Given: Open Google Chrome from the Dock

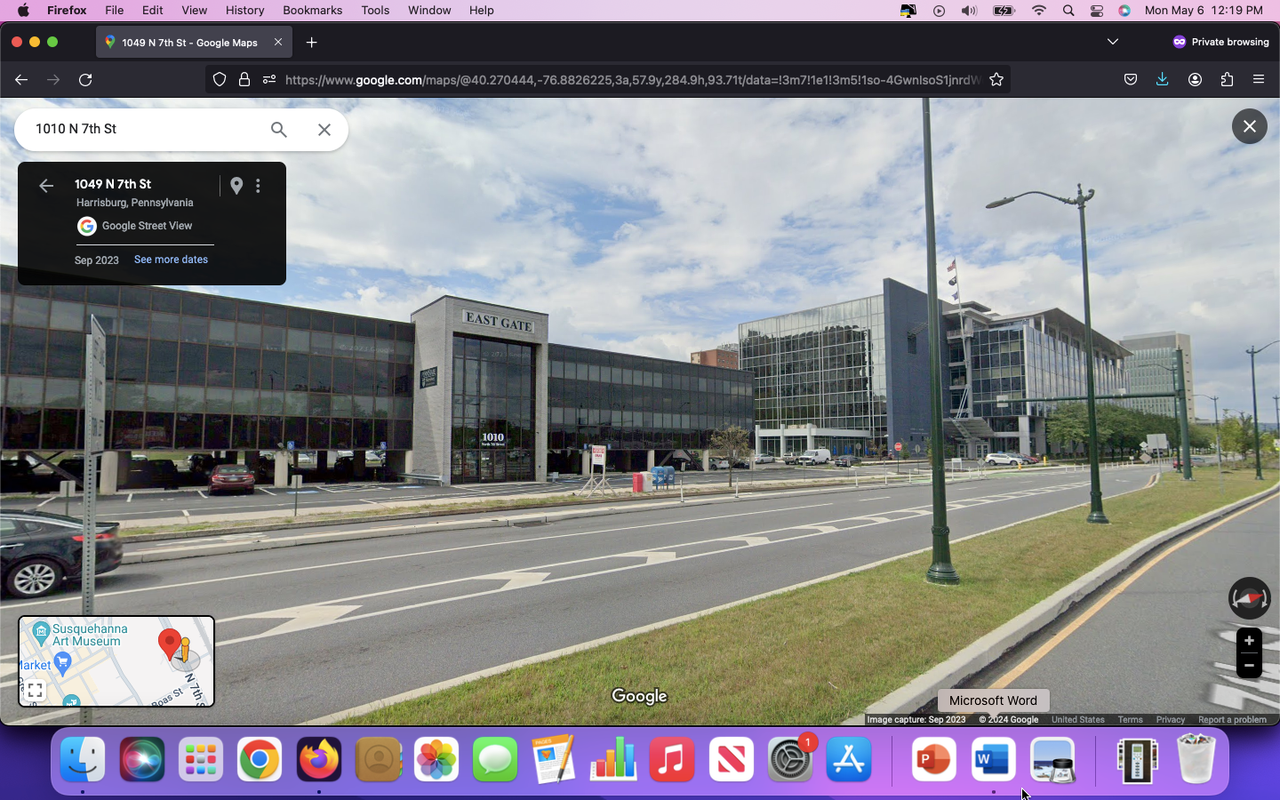Looking at the screenshot, I should tap(259, 761).
